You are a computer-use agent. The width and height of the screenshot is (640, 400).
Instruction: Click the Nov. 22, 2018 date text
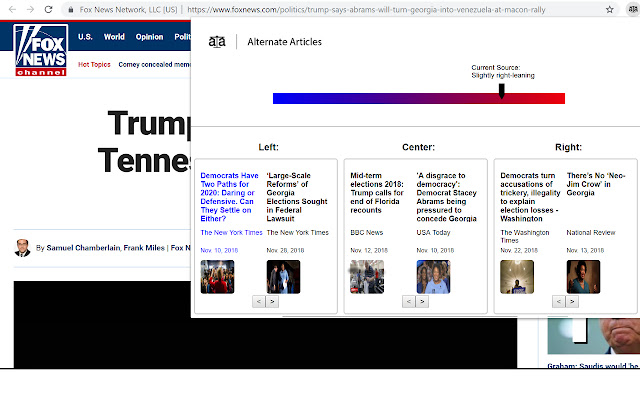pos(519,250)
